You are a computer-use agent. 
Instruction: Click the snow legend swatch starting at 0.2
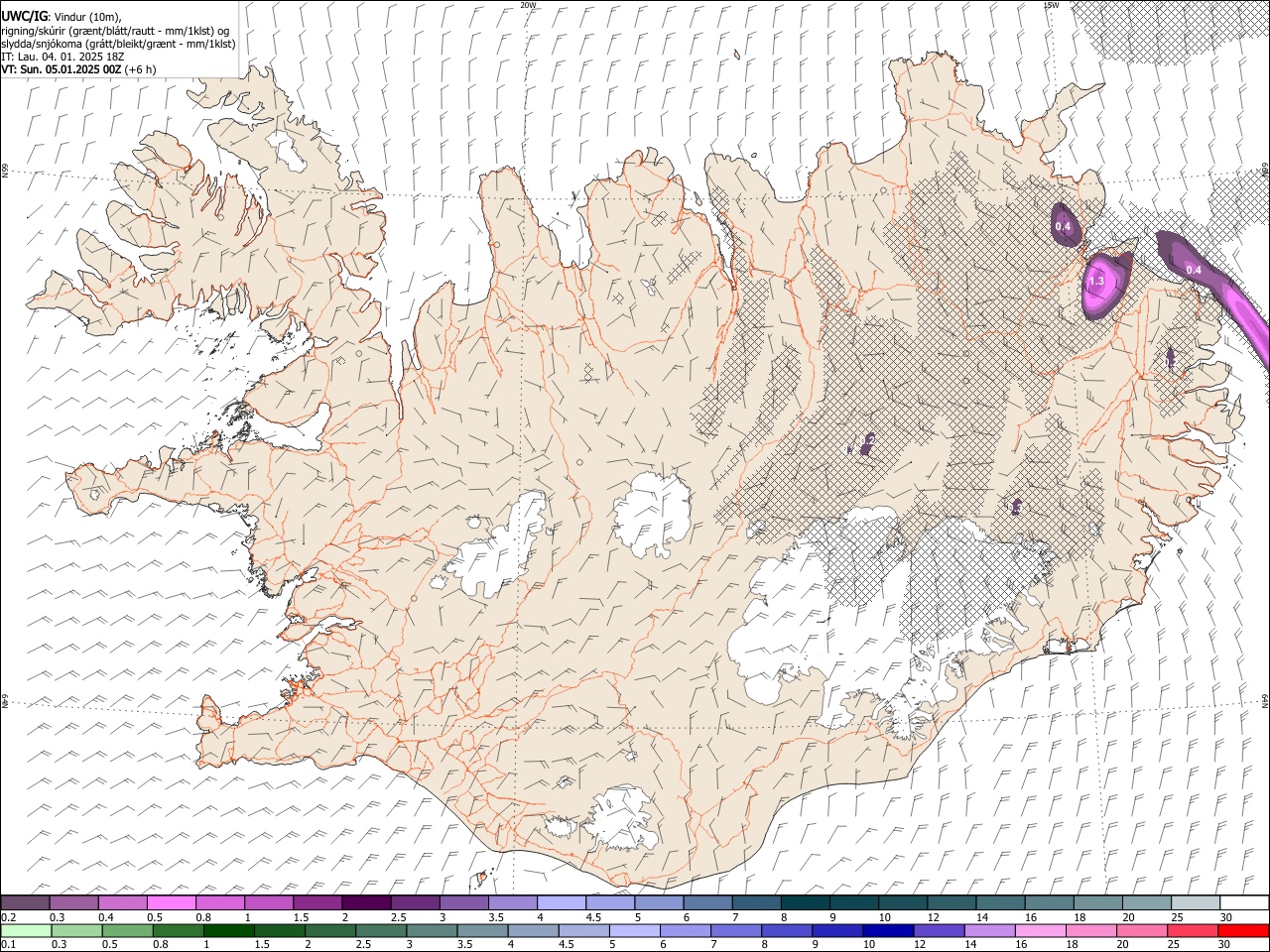[x=25, y=903]
